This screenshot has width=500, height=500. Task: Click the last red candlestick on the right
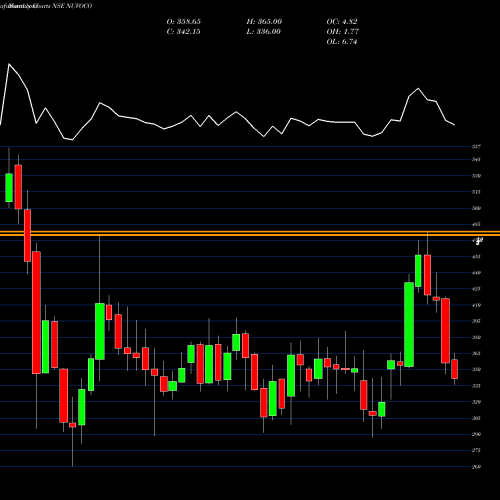[x=454, y=369]
